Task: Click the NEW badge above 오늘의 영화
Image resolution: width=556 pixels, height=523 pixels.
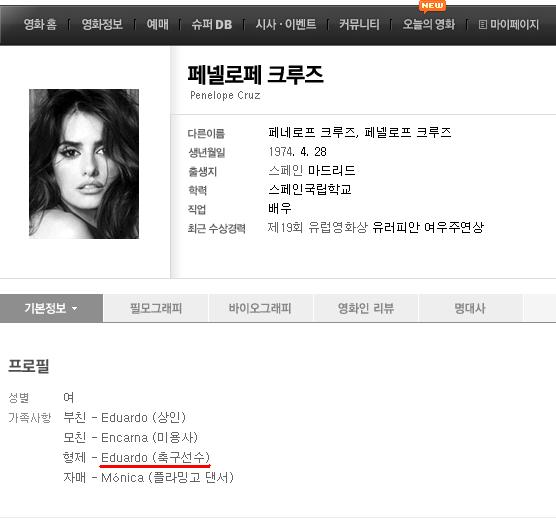Action: point(432,6)
